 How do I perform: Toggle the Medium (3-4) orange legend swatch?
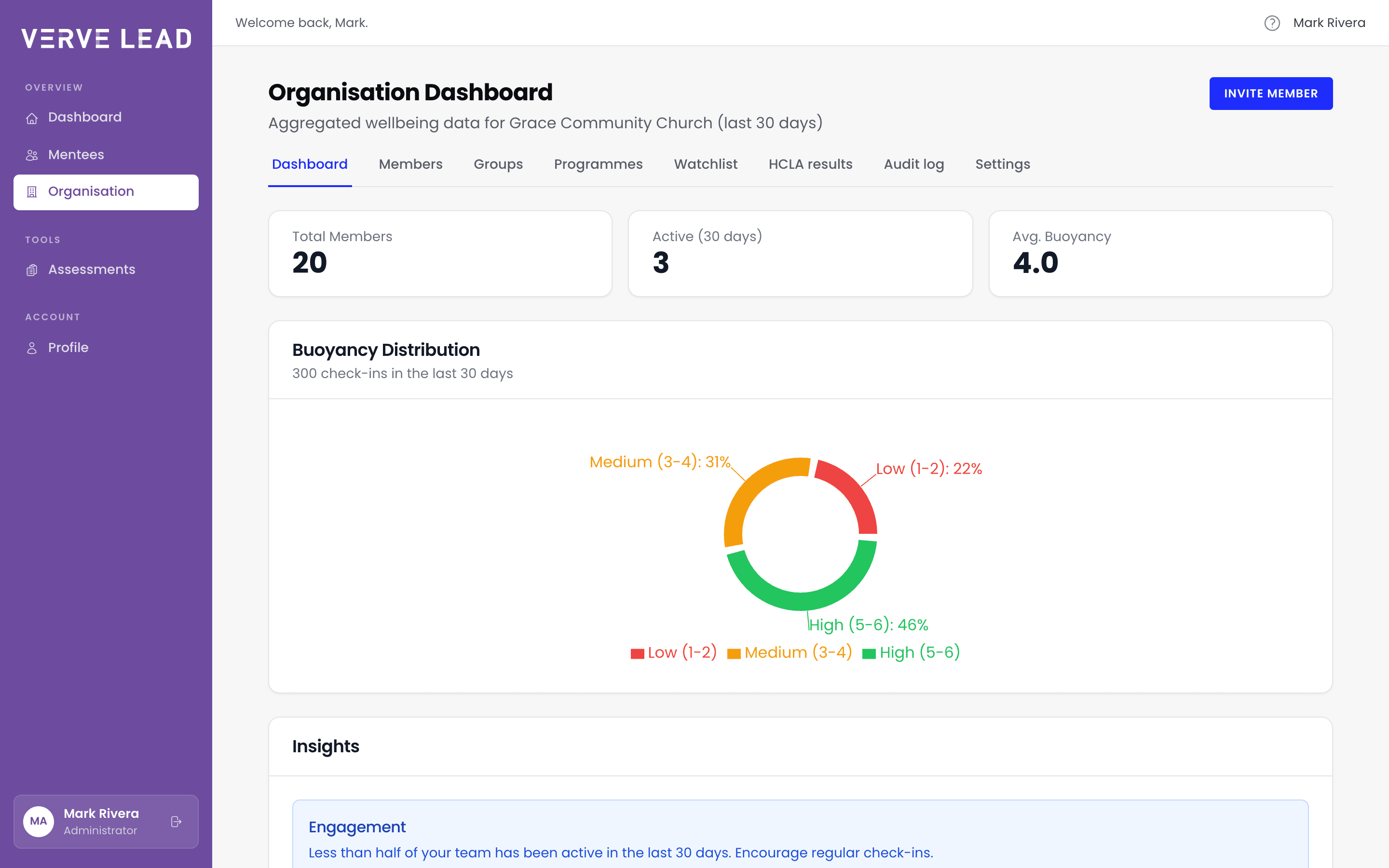coord(734,653)
